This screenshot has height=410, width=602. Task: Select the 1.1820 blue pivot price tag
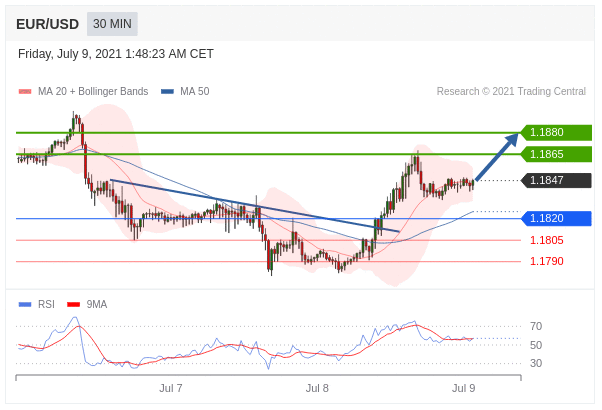coord(556,218)
